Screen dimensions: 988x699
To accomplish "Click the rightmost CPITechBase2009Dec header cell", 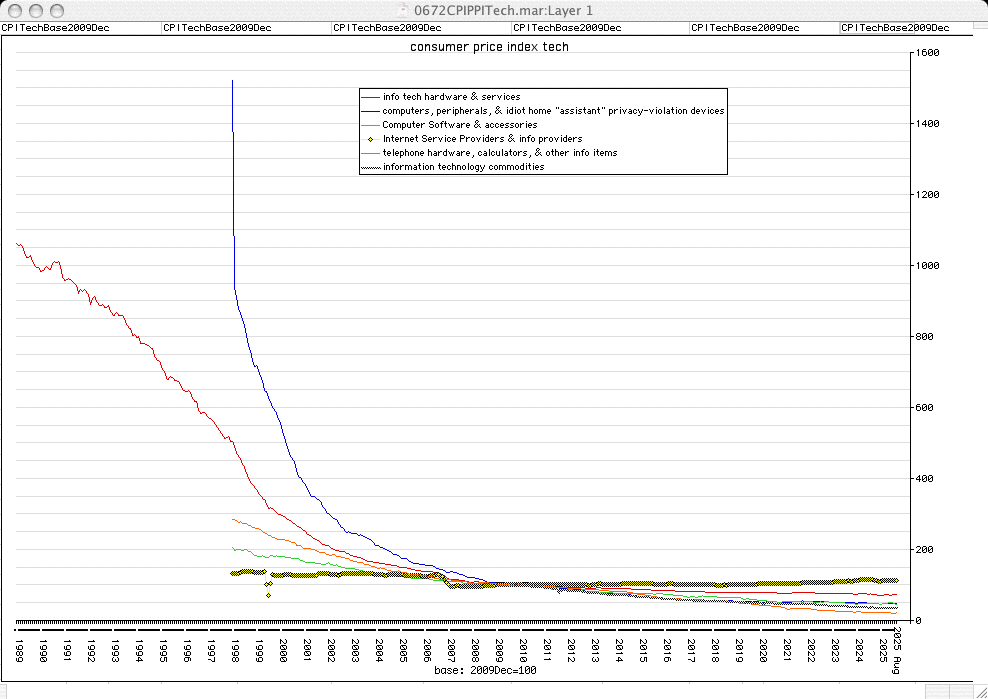I will (896, 28).
